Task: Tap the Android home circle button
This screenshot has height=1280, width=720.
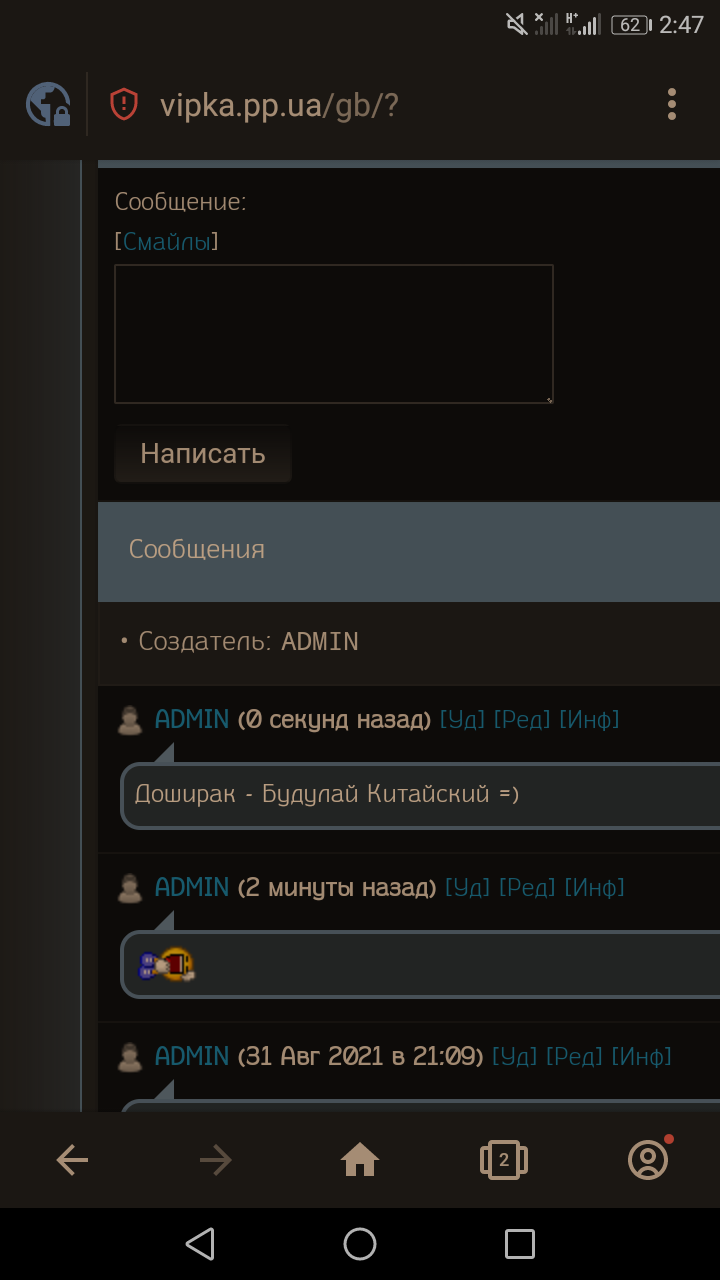Action: pos(360,1244)
